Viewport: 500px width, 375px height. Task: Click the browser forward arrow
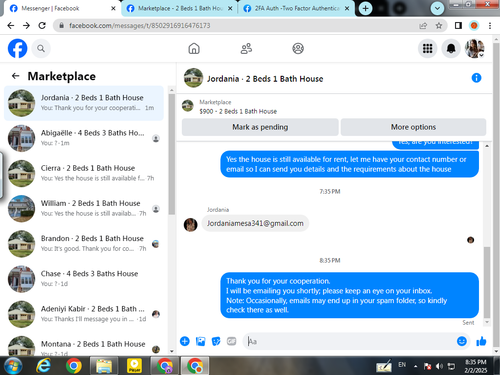[26, 26]
